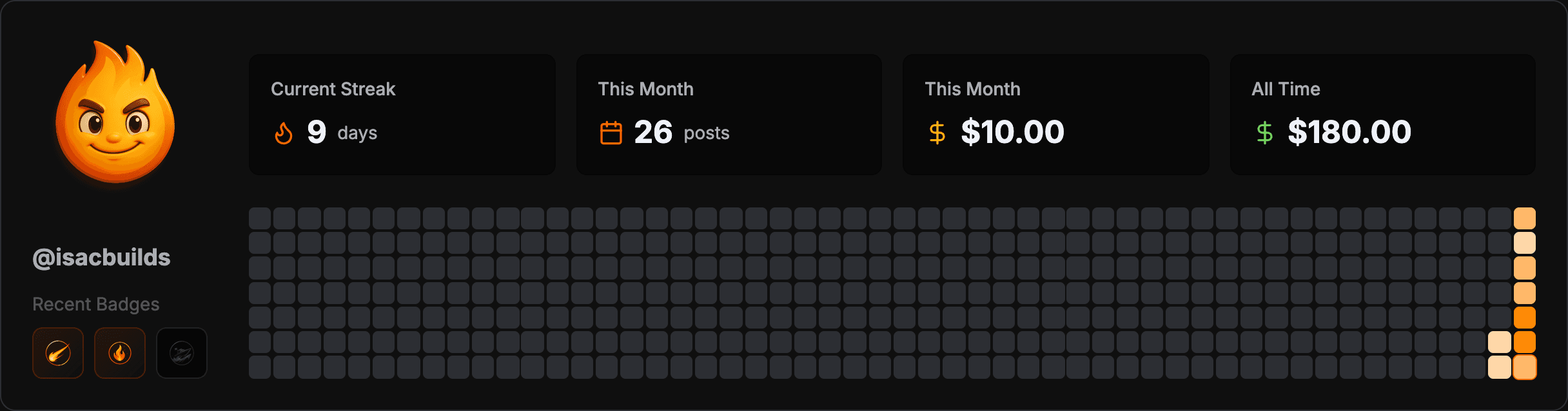Select the fire badge
Image resolution: width=1568 pixels, height=411 pixels.
coord(120,353)
